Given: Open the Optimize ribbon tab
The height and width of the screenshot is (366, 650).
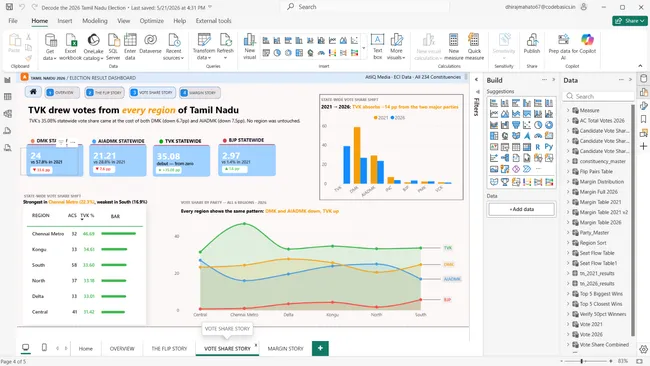Looking at the screenshot, I should pos(151,21).
